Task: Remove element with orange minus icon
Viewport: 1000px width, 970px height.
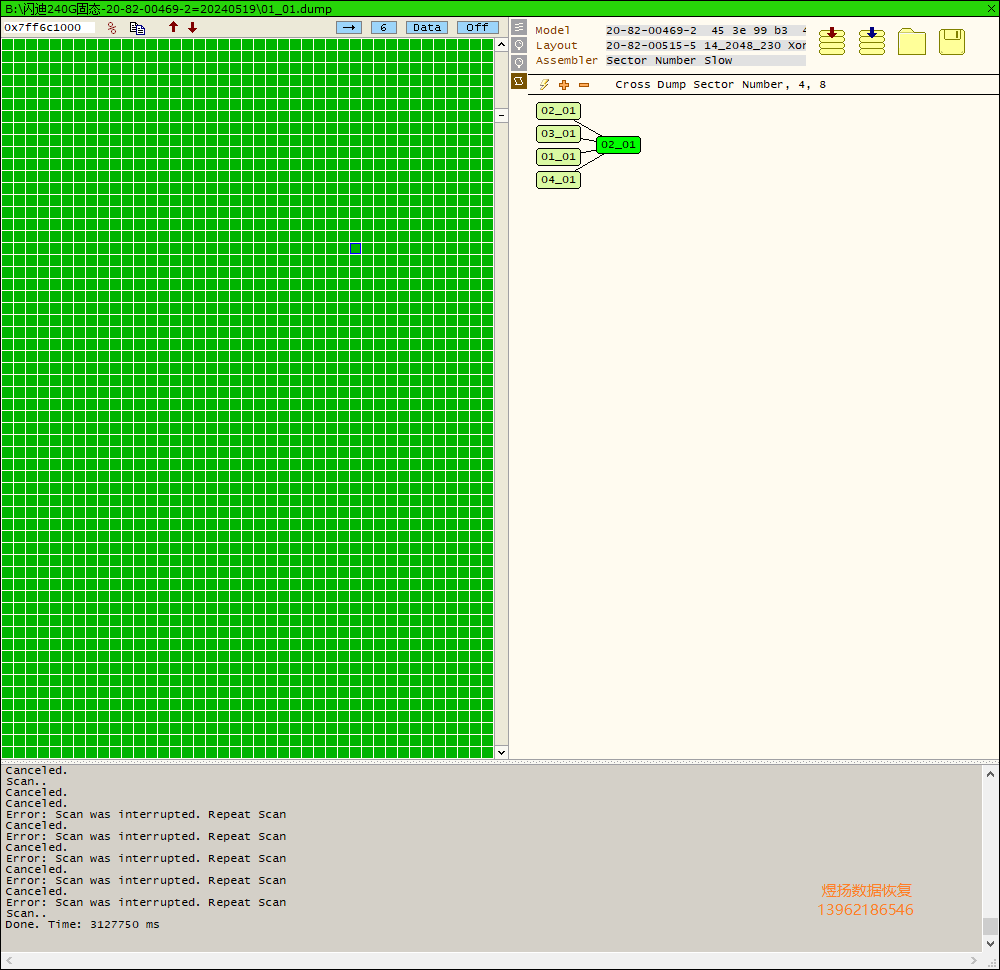Action: (x=584, y=85)
